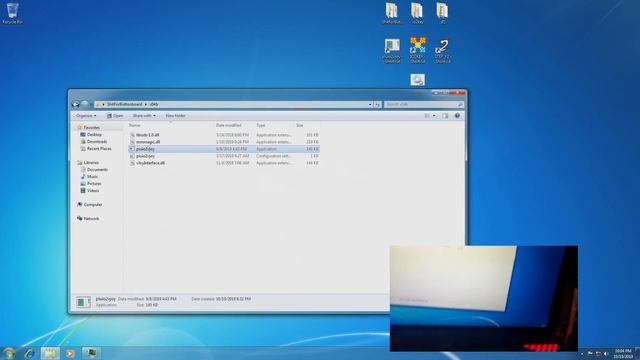Open the first folder icon on desktop
Screen dimensions: 640x360
tap(392, 13)
